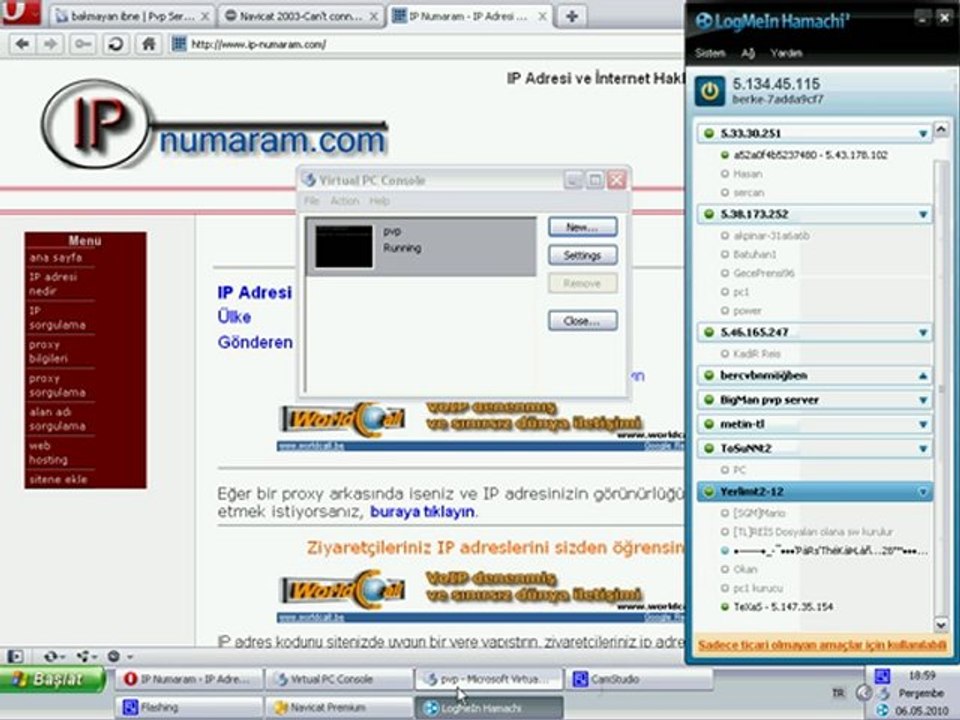
Task: Close the Navicat 2003 tab
Action: [373, 17]
